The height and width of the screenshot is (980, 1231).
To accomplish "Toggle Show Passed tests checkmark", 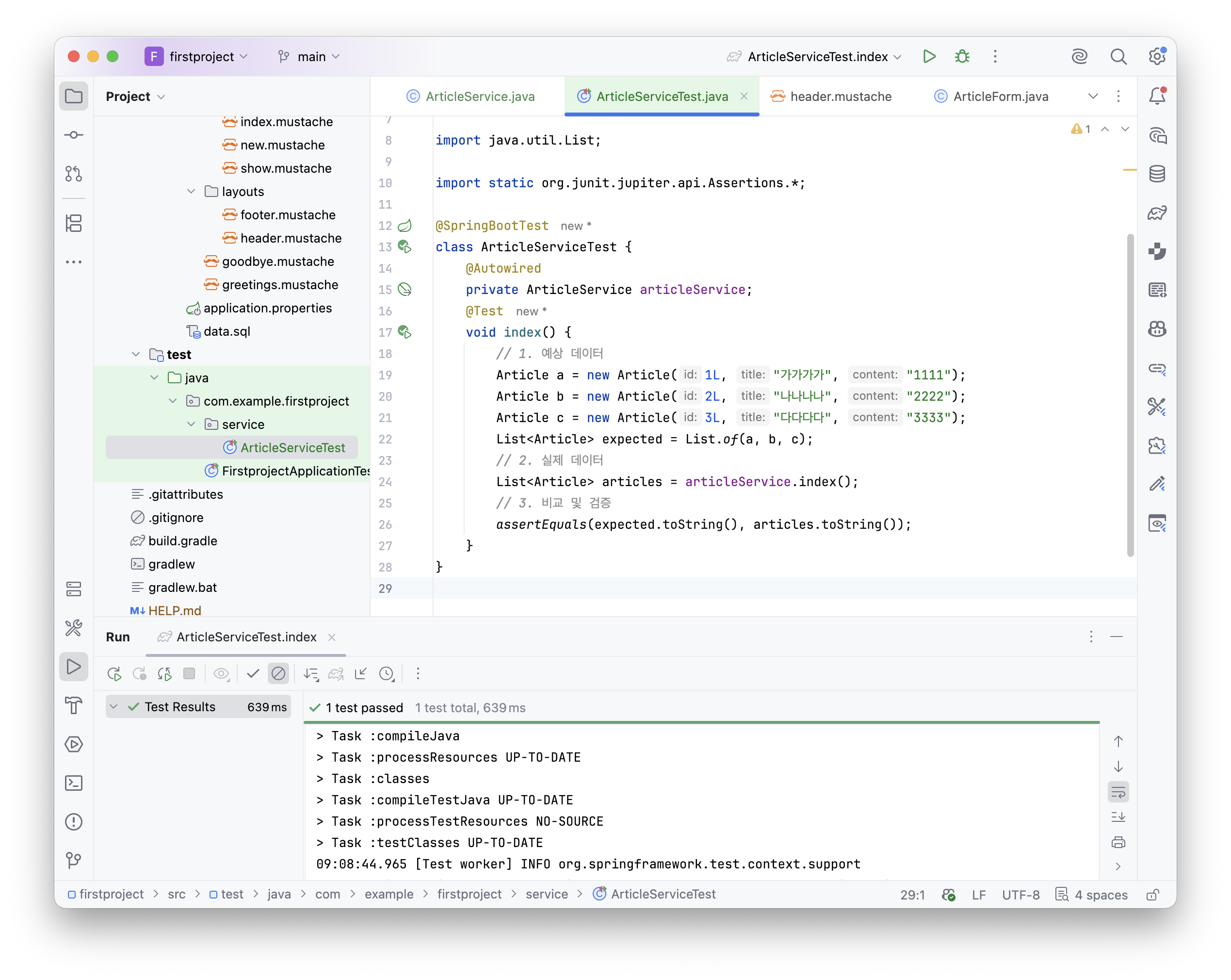I will [253, 673].
